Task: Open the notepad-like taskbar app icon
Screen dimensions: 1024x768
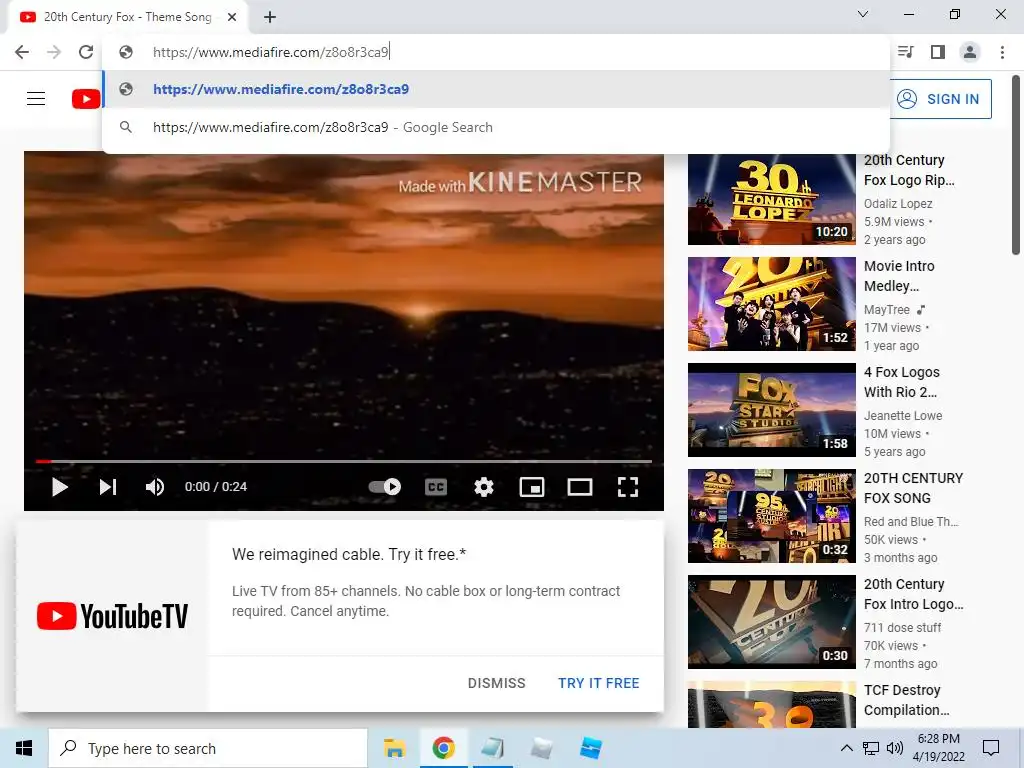Action: point(492,748)
